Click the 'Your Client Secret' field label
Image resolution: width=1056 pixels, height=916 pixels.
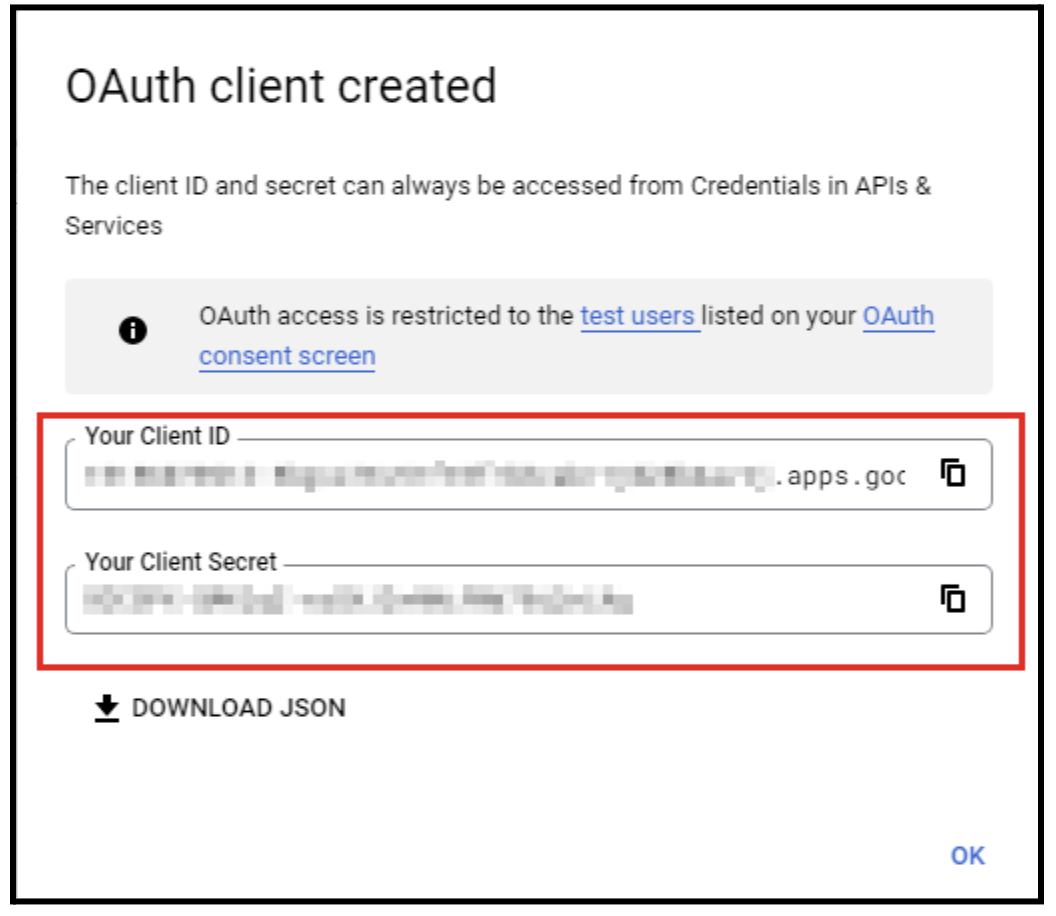pos(181,561)
